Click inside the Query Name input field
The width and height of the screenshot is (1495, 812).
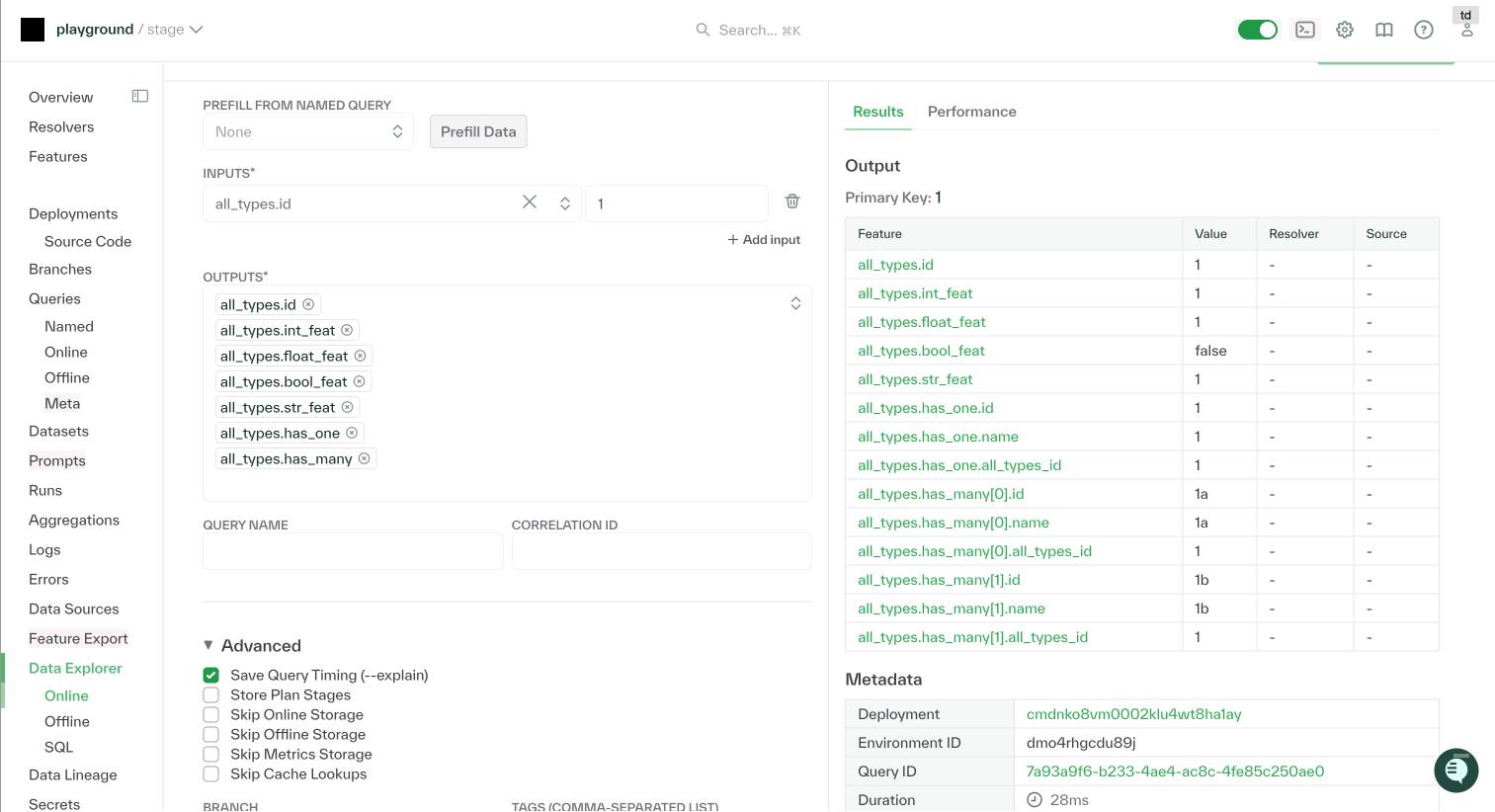(352, 550)
